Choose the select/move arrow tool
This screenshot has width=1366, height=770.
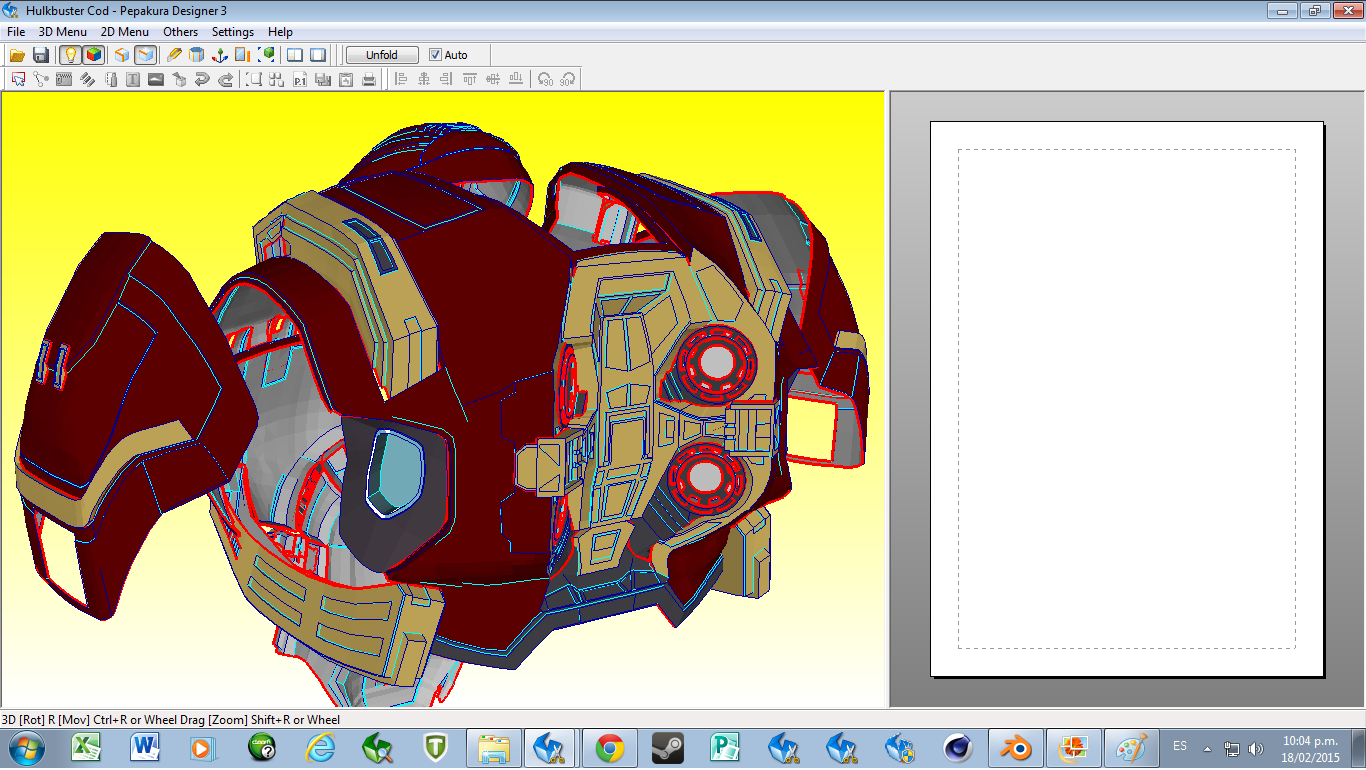click(x=18, y=79)
